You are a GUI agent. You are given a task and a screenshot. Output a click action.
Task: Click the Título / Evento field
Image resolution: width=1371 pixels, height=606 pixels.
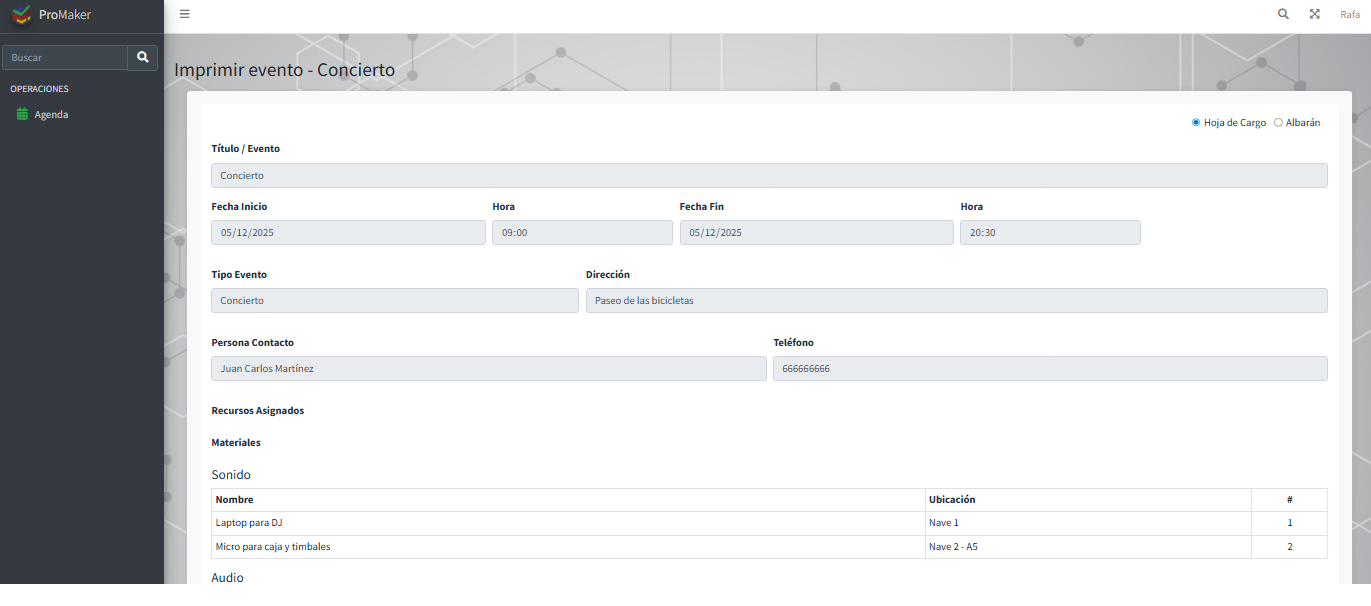(768, 176)
